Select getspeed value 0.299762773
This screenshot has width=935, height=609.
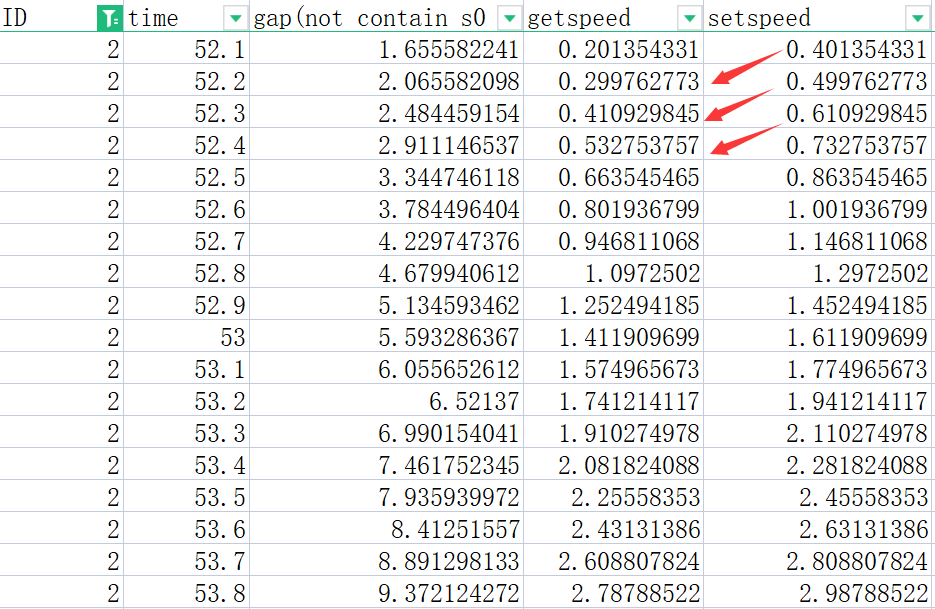614,81
